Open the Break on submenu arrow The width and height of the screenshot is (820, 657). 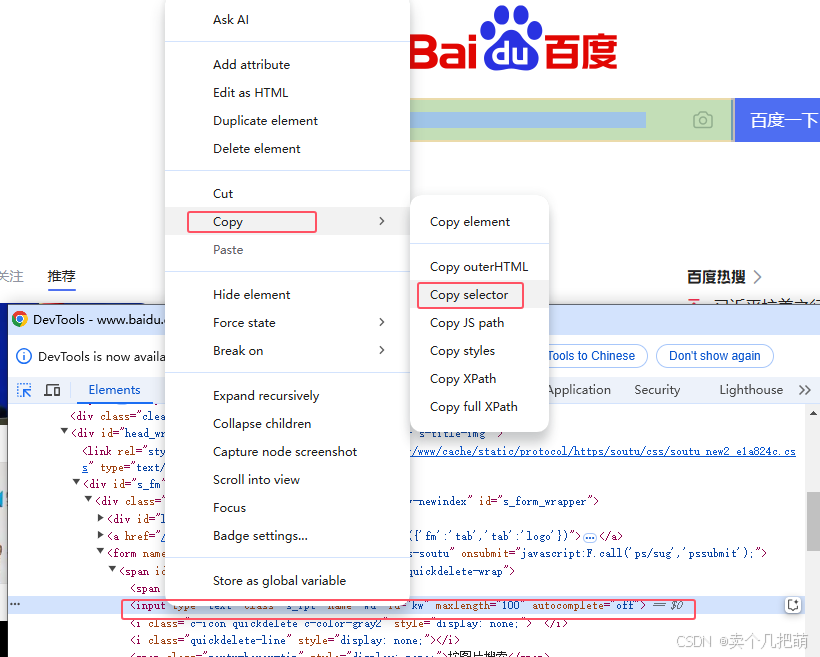pos(382,350)
